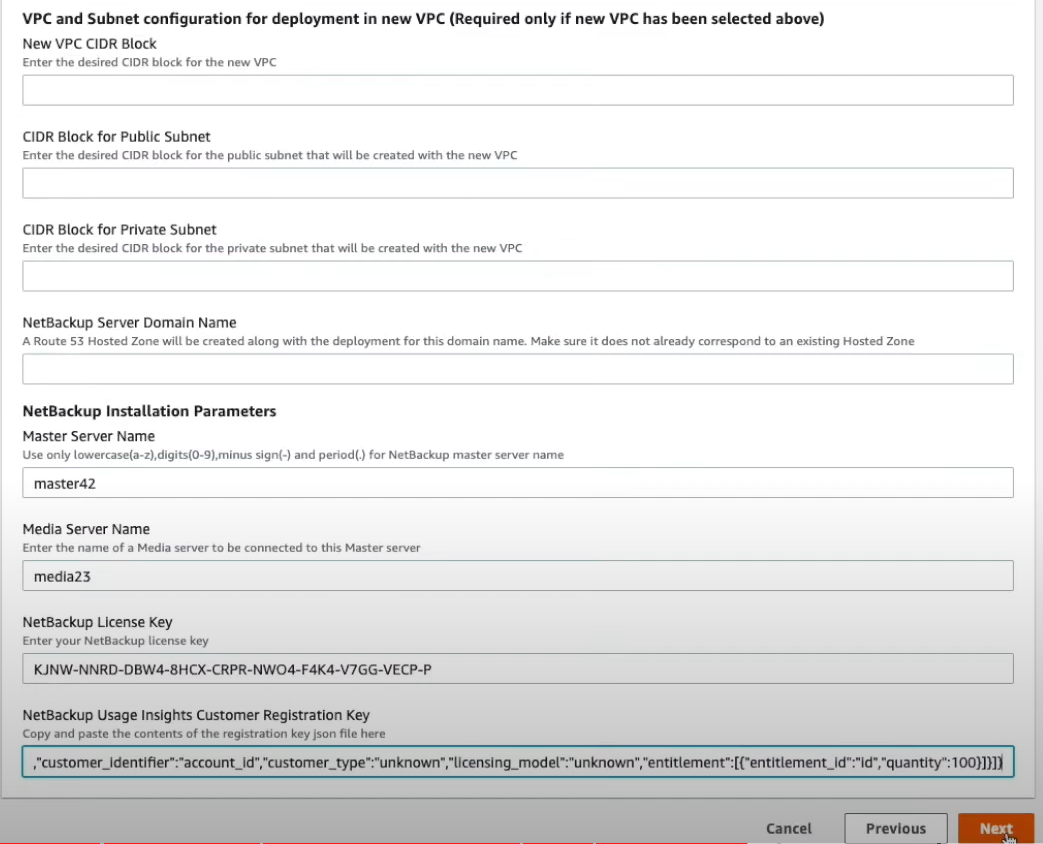Click the public subnet CIDR hint text

(269, 156)
